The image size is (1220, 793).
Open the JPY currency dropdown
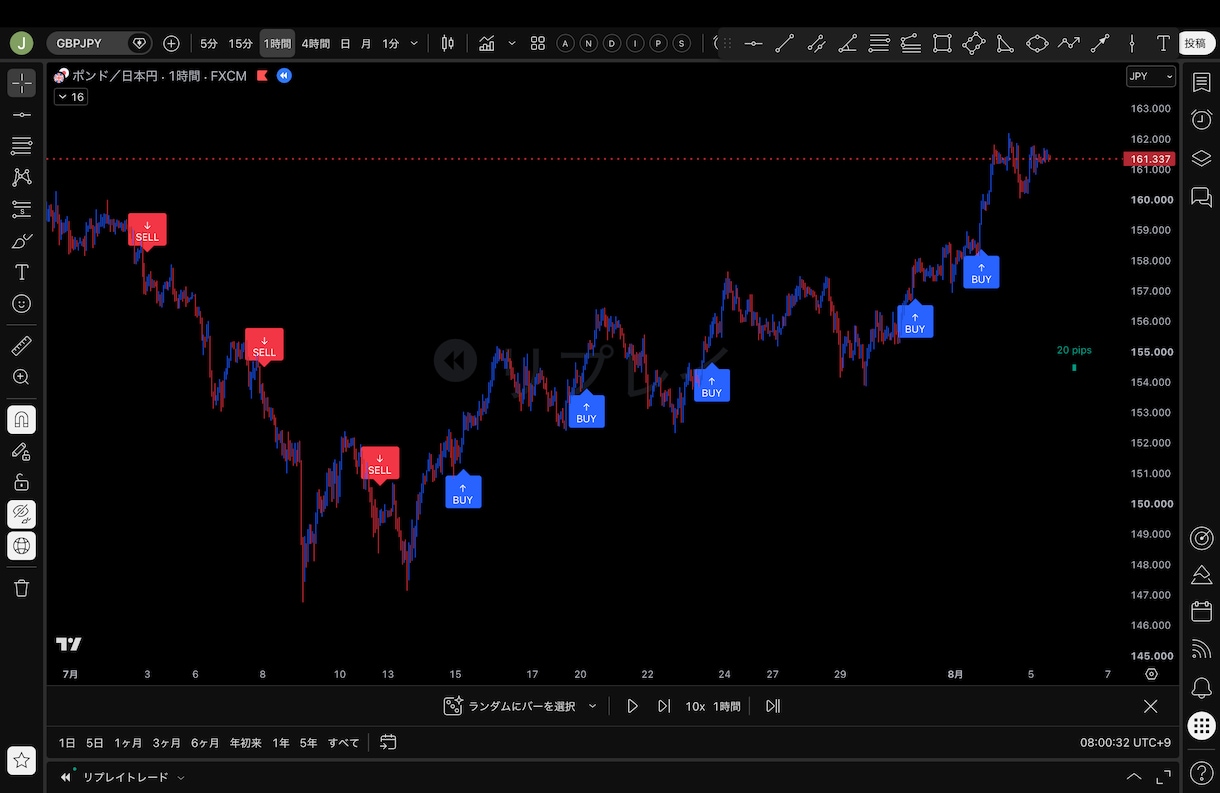pyautogui.click(x=1151, y=77)
